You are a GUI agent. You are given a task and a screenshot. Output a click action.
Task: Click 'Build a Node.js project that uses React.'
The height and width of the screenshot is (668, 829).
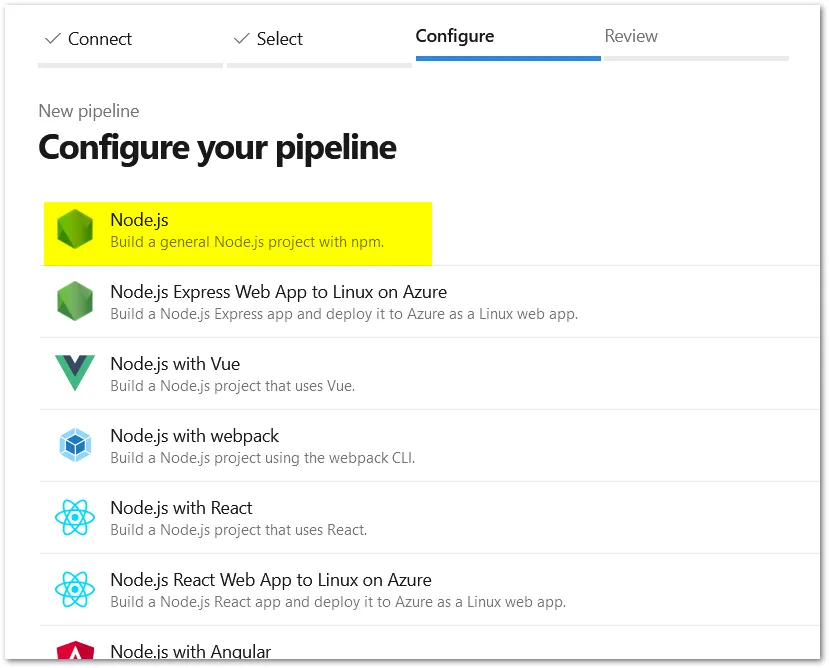click(x=239, y=530)
